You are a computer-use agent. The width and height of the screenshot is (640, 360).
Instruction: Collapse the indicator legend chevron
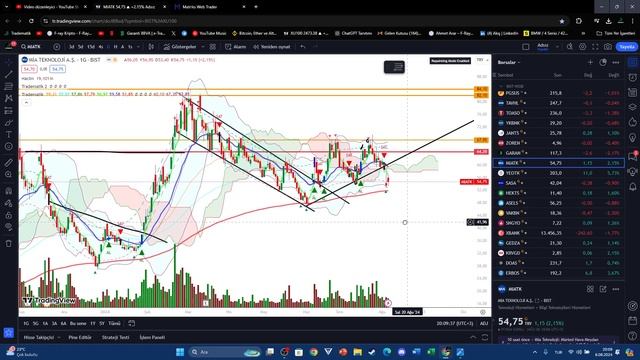pos(26,102)
